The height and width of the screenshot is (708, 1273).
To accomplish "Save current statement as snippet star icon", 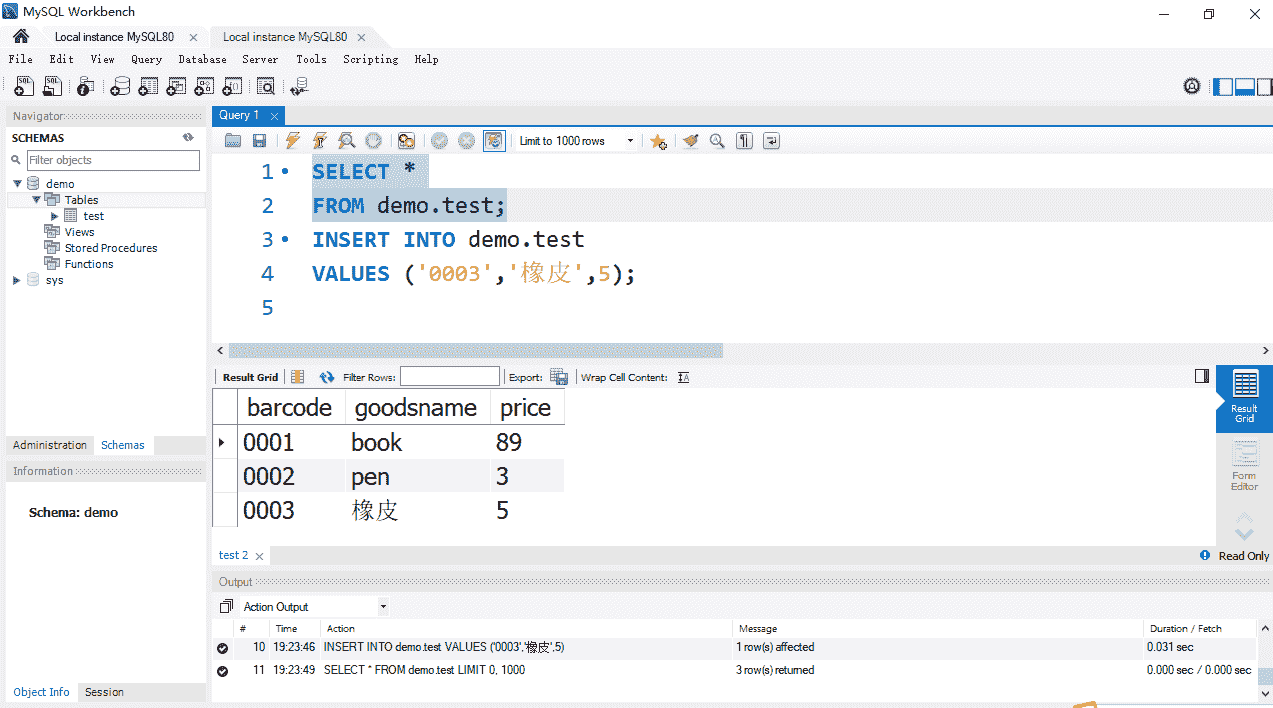I will click(x=657, y=141).
